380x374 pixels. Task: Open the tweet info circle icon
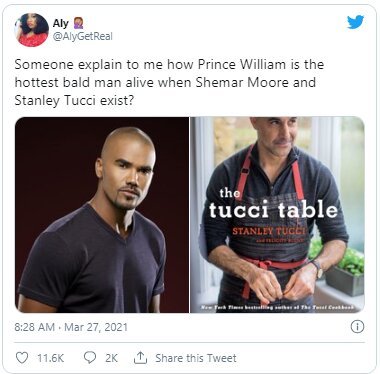click(357, 327)
